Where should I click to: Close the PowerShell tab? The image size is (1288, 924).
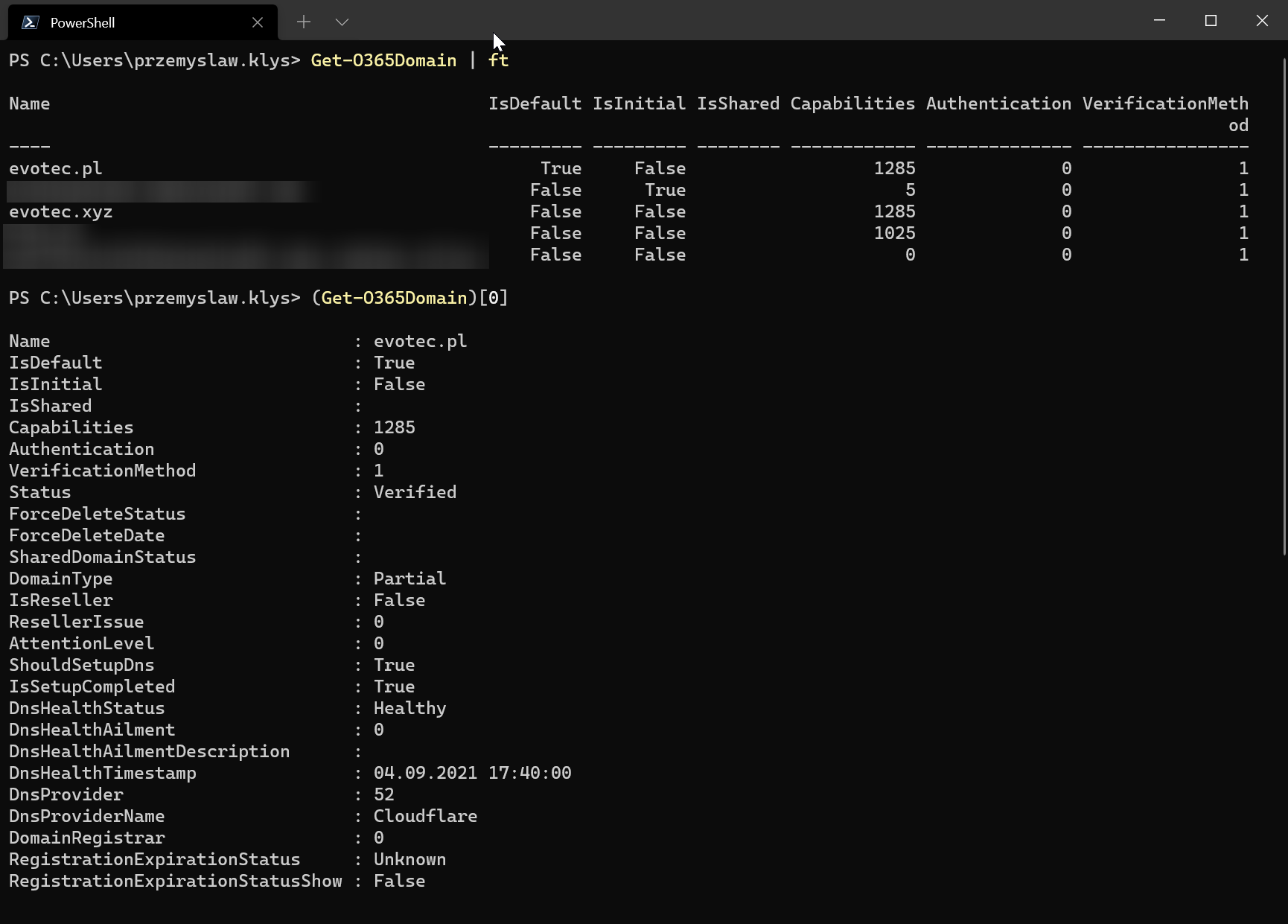258,22
